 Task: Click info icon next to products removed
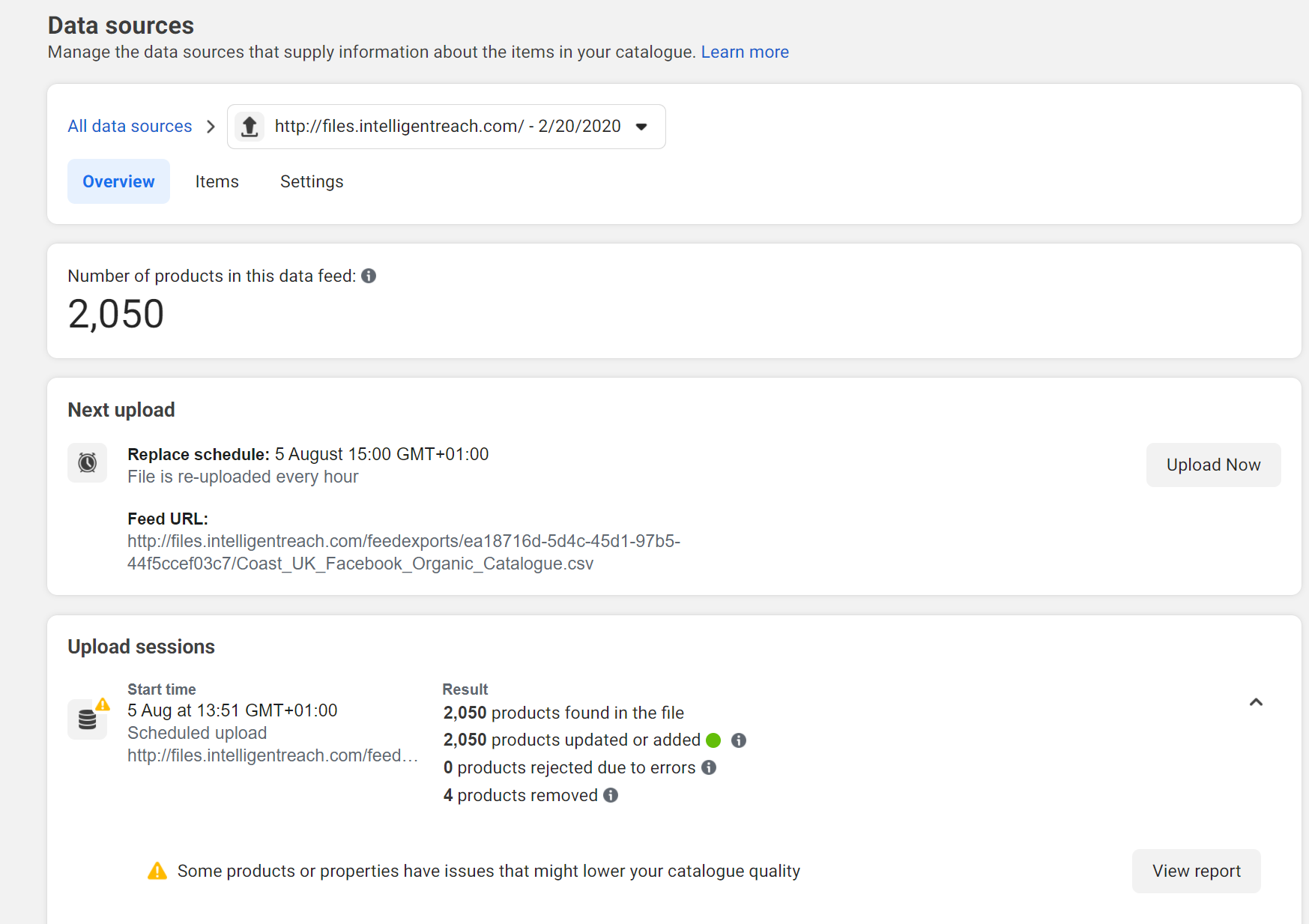point(611,795)
